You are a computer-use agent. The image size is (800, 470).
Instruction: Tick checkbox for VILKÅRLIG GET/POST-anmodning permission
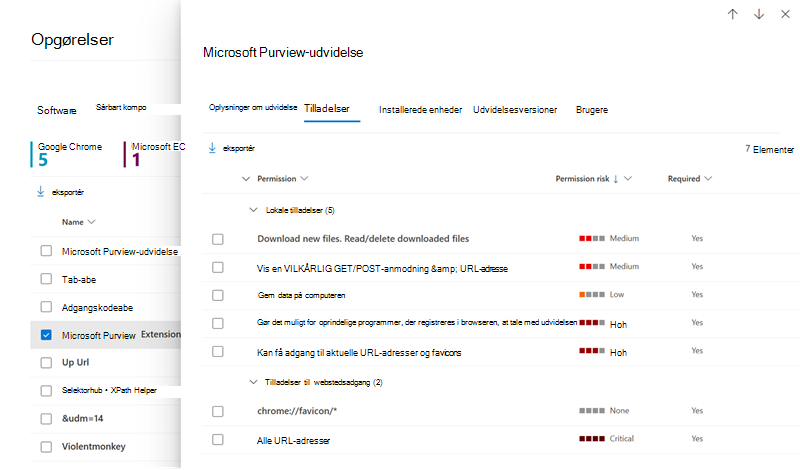[x=218, y=267]
